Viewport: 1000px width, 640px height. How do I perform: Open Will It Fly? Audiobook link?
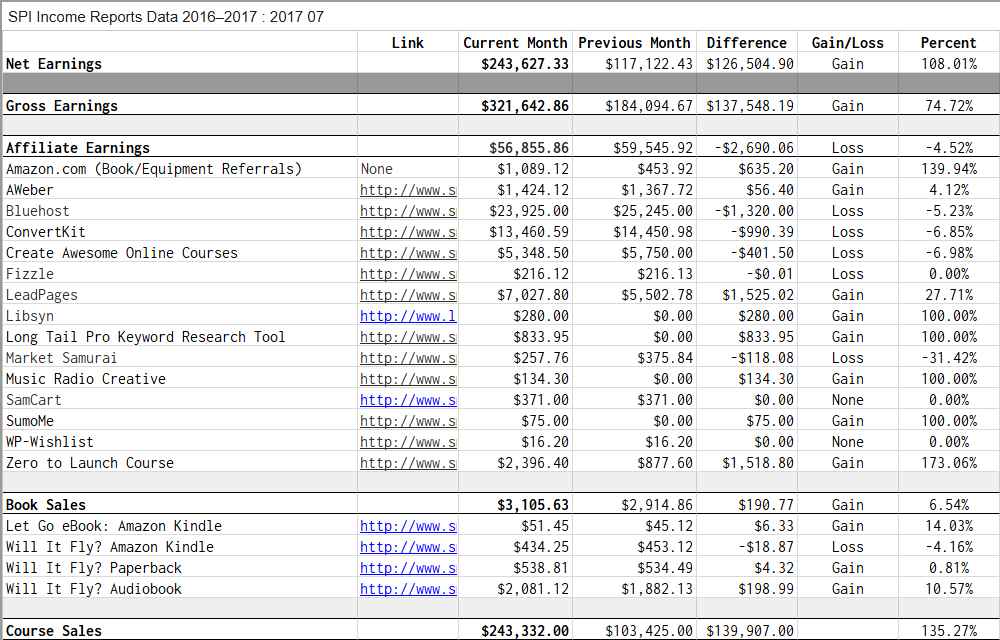[408, 590]
